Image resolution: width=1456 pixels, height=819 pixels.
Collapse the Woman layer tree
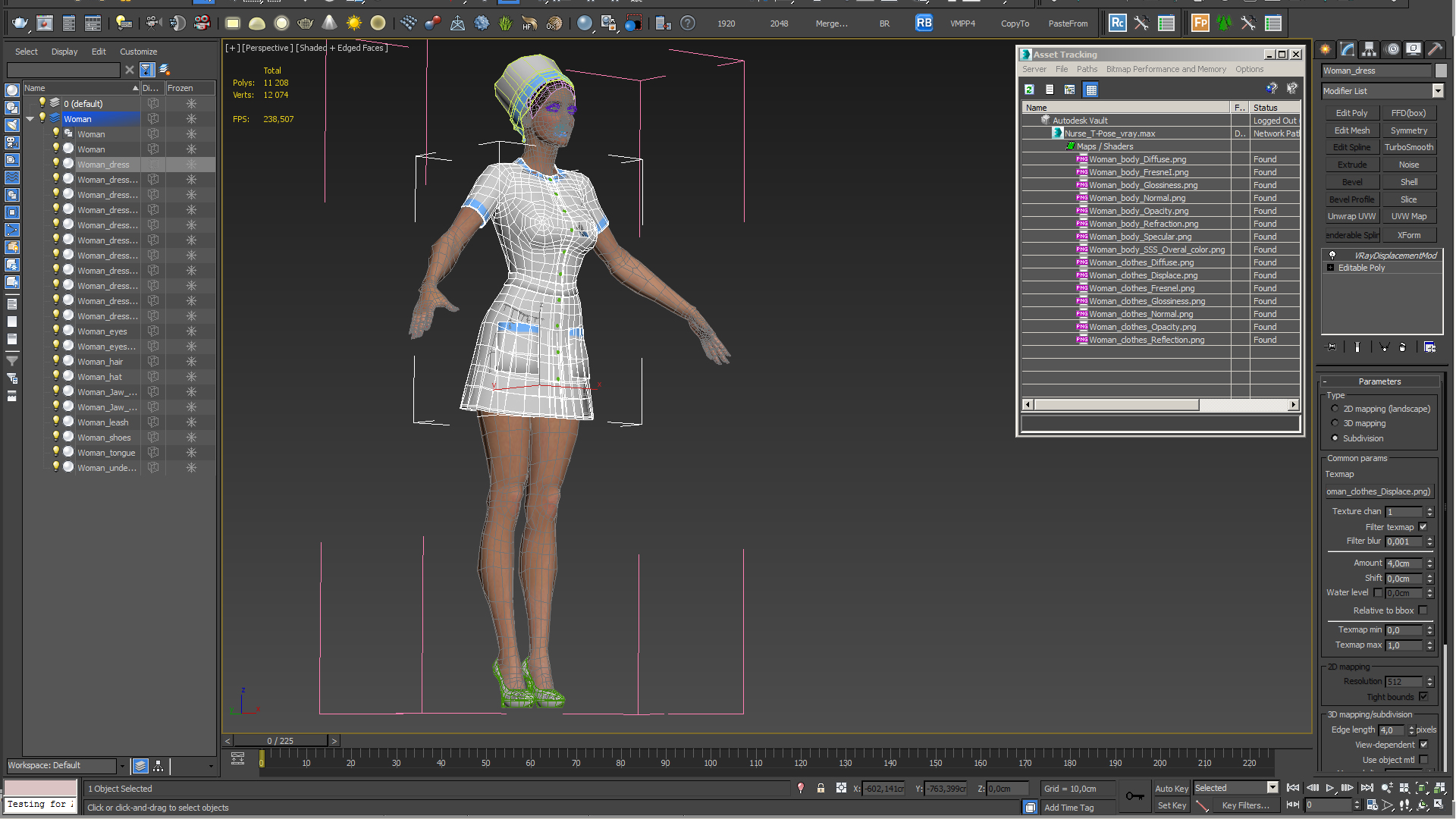pos(30,119)
